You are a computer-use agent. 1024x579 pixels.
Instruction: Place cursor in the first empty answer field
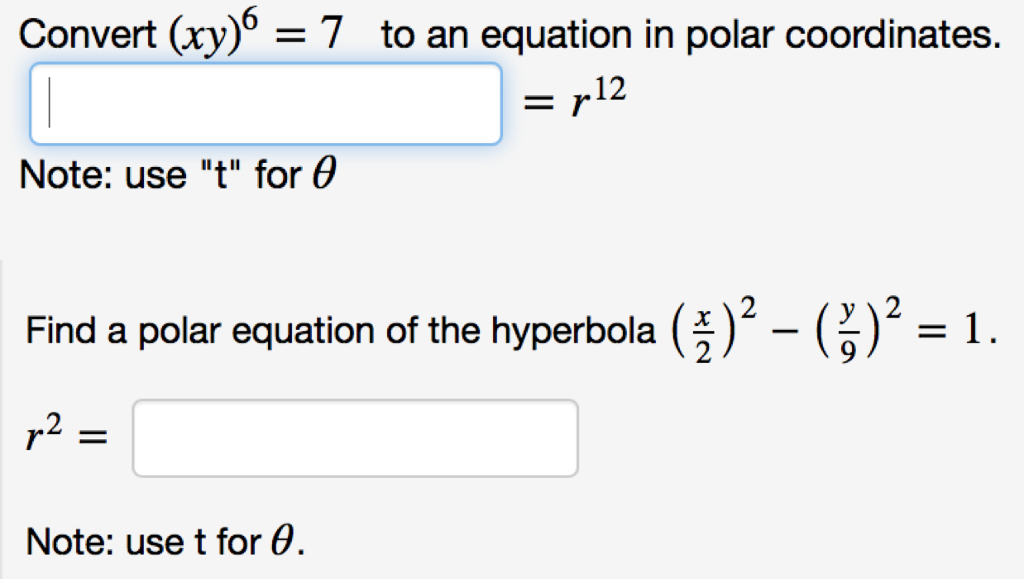265,103
